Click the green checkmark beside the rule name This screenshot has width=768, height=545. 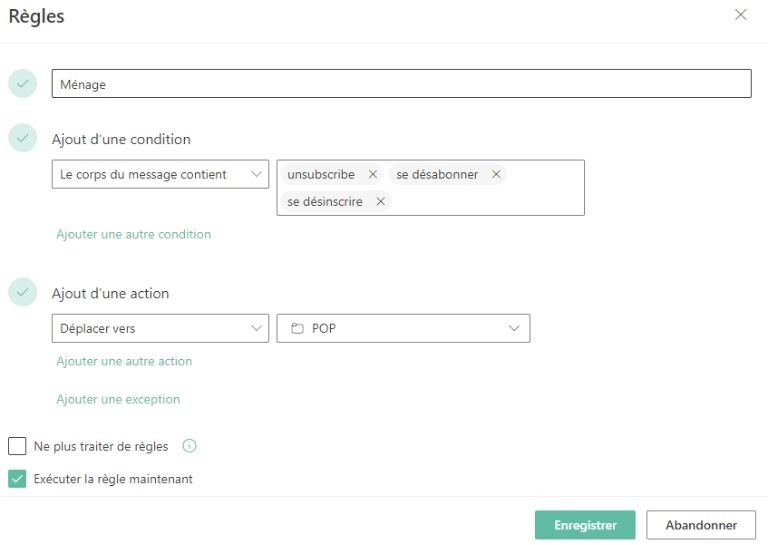[22, 84]
